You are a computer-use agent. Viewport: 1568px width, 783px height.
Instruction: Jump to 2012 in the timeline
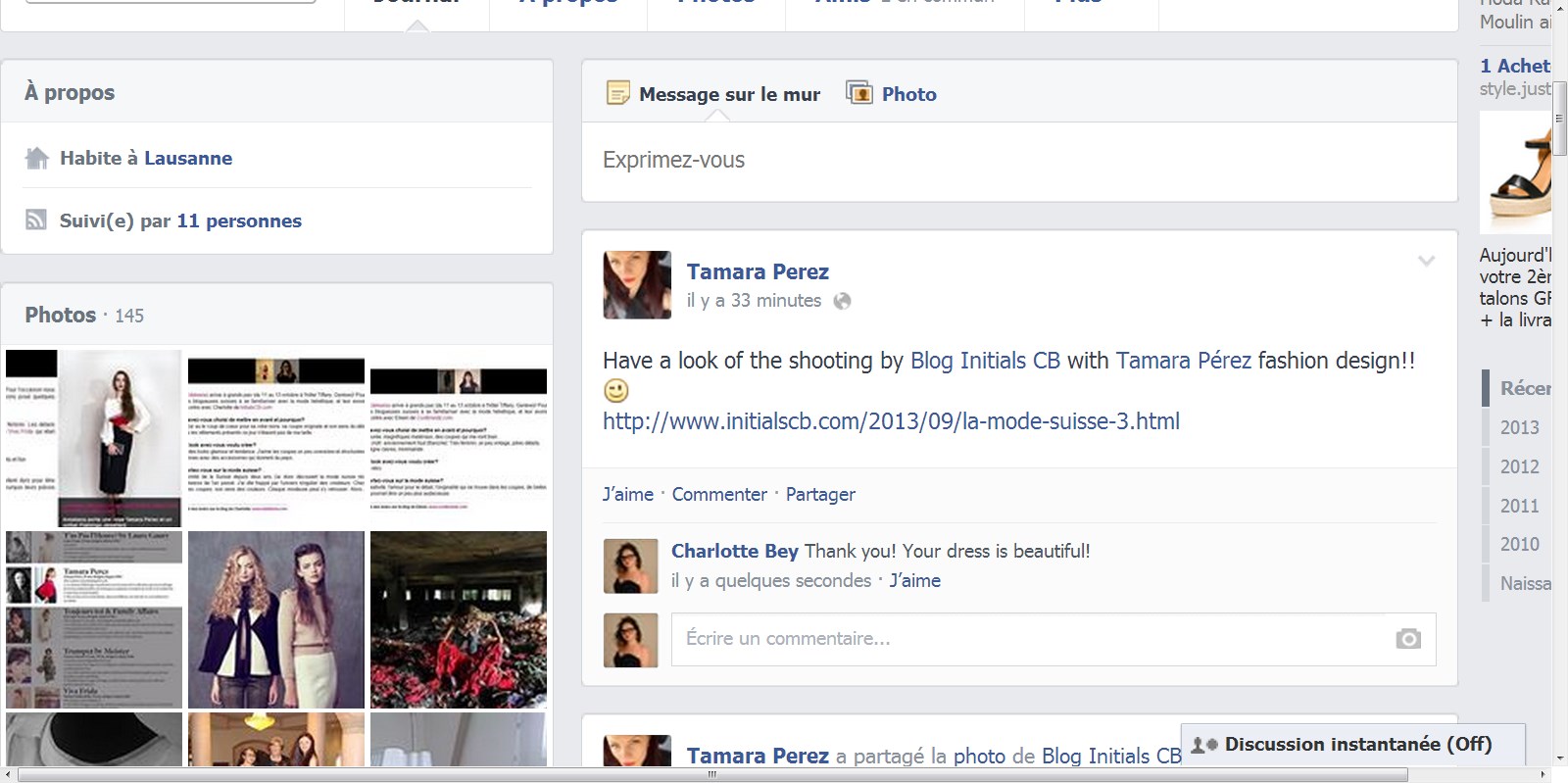coord(1519,466)
